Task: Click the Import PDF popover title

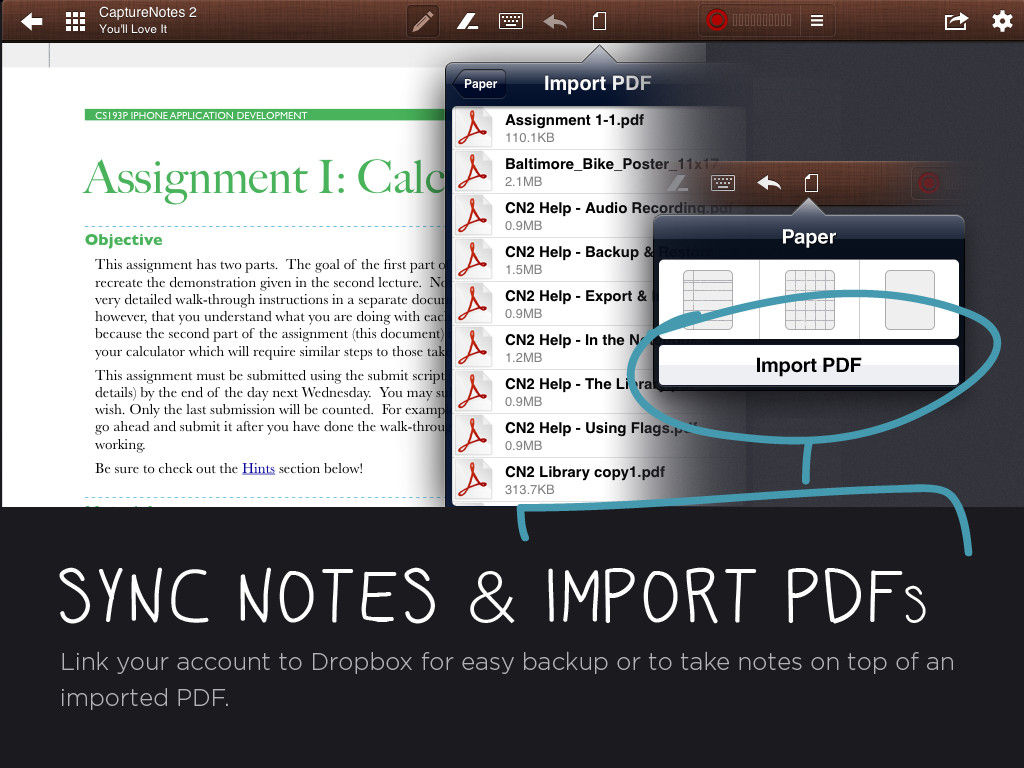Action: point(598,84)
